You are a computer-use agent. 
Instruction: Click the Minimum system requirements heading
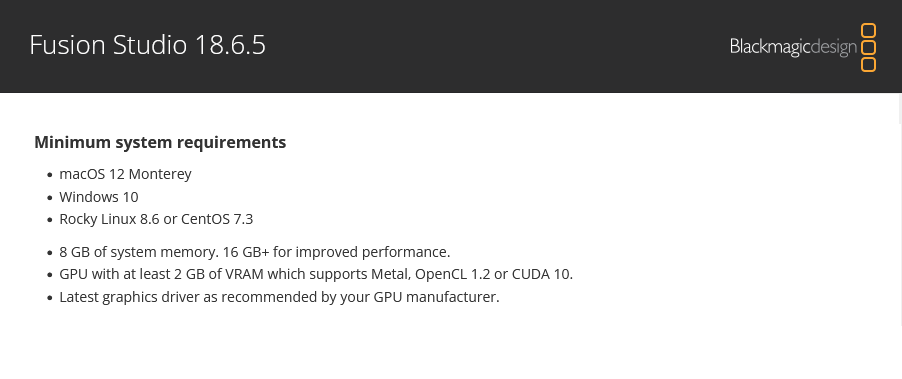(x=160, y=142)
